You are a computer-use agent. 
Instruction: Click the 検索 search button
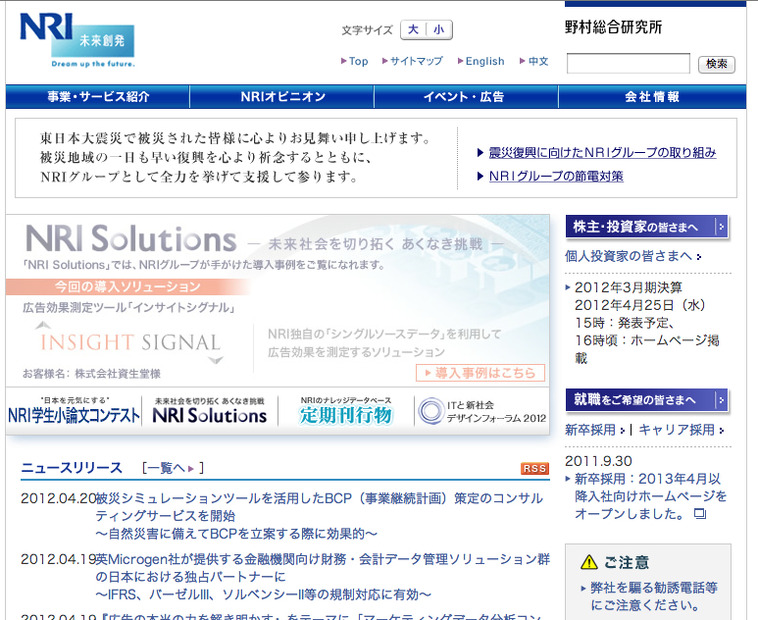click(x=716, y=64)
